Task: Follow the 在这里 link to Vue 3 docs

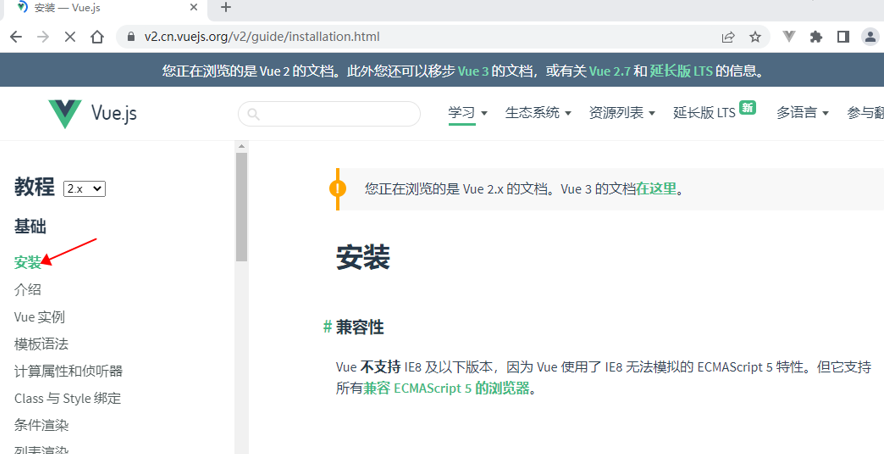Action: [656, 189]
